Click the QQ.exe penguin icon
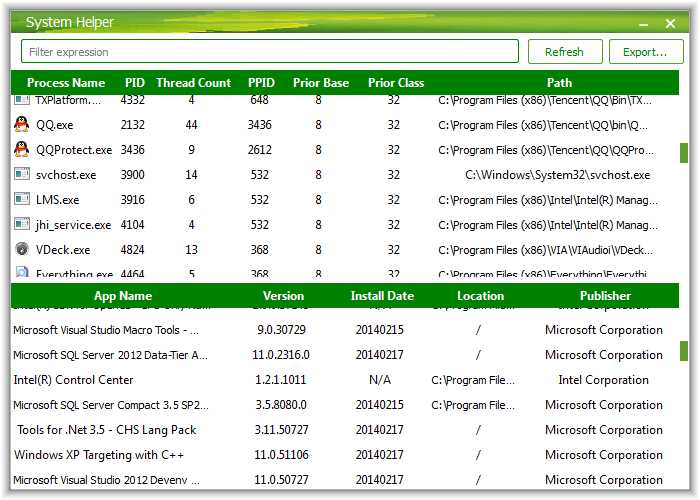Image resolution: width=700 pixels, height=500 pixels. point(21,124)
